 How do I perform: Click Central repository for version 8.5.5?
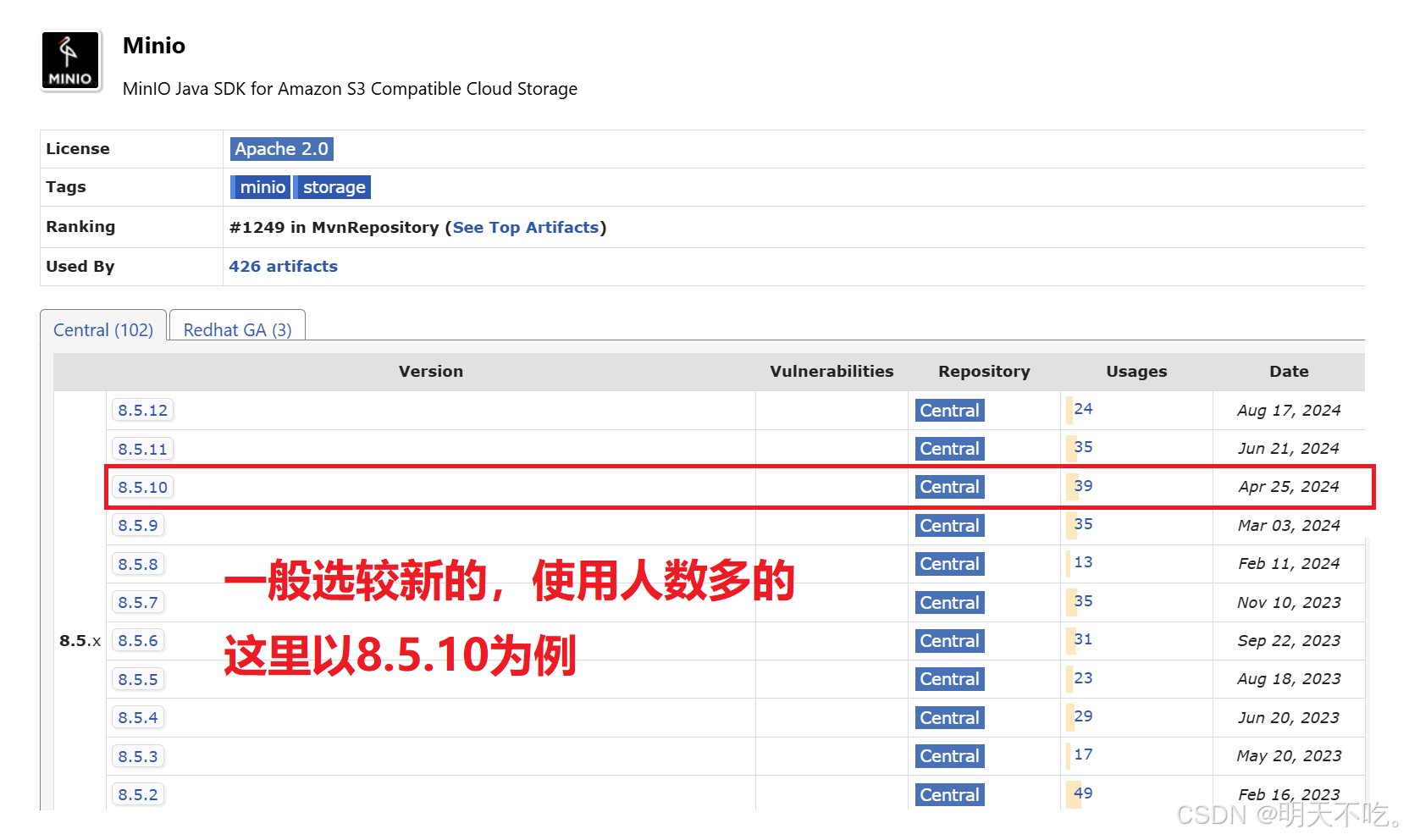click(x=949, y=679)
